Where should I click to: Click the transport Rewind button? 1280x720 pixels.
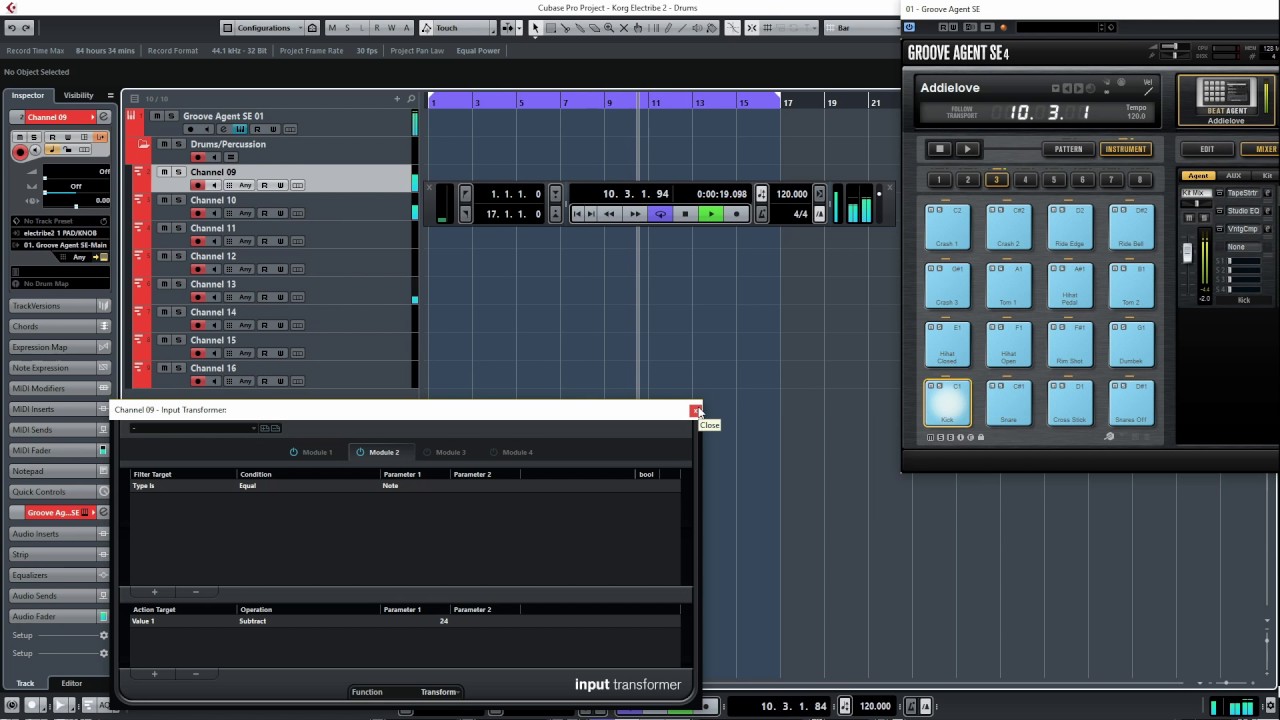click(609, 214)
